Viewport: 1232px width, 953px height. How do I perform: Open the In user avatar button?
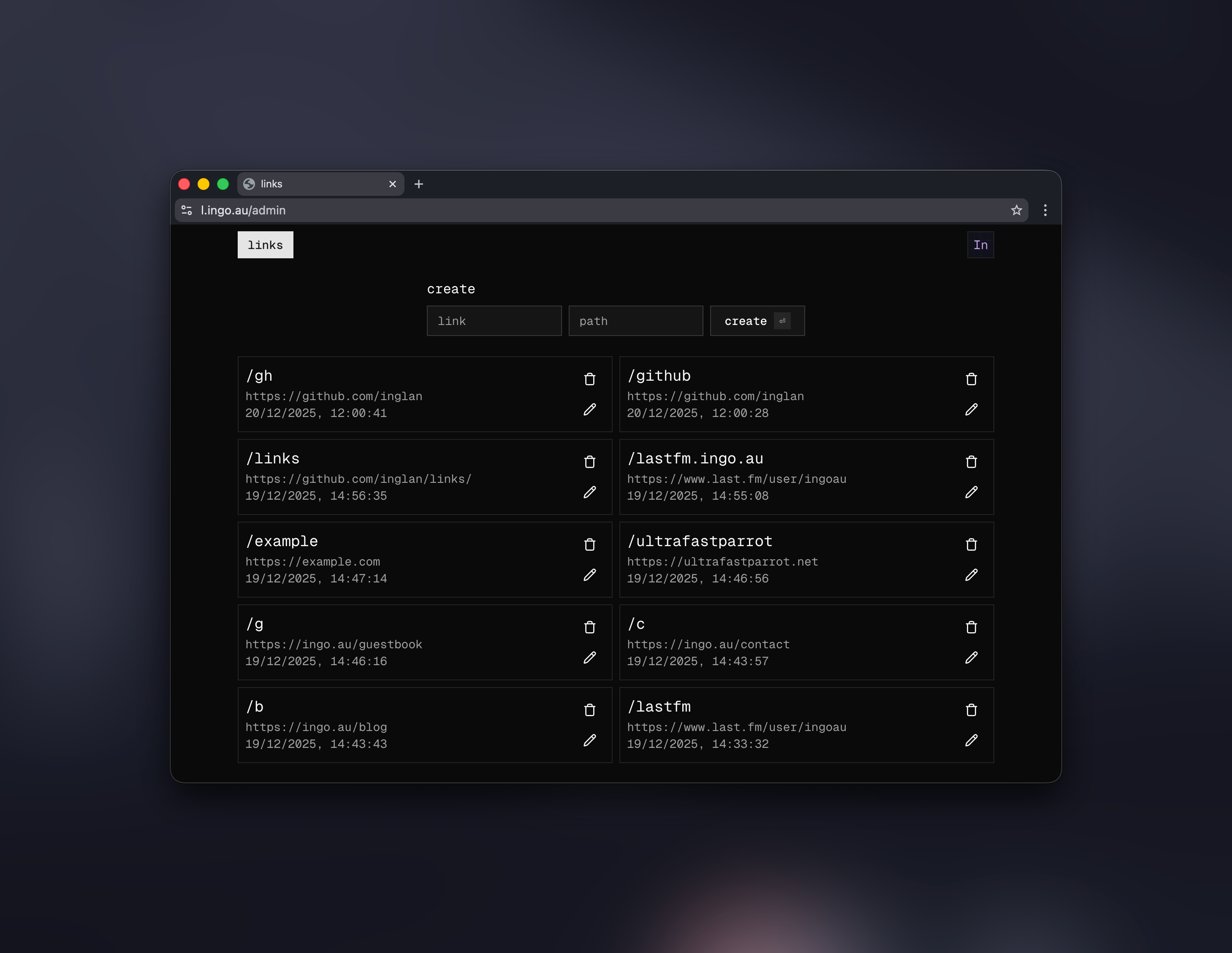(x=980, y=245)
